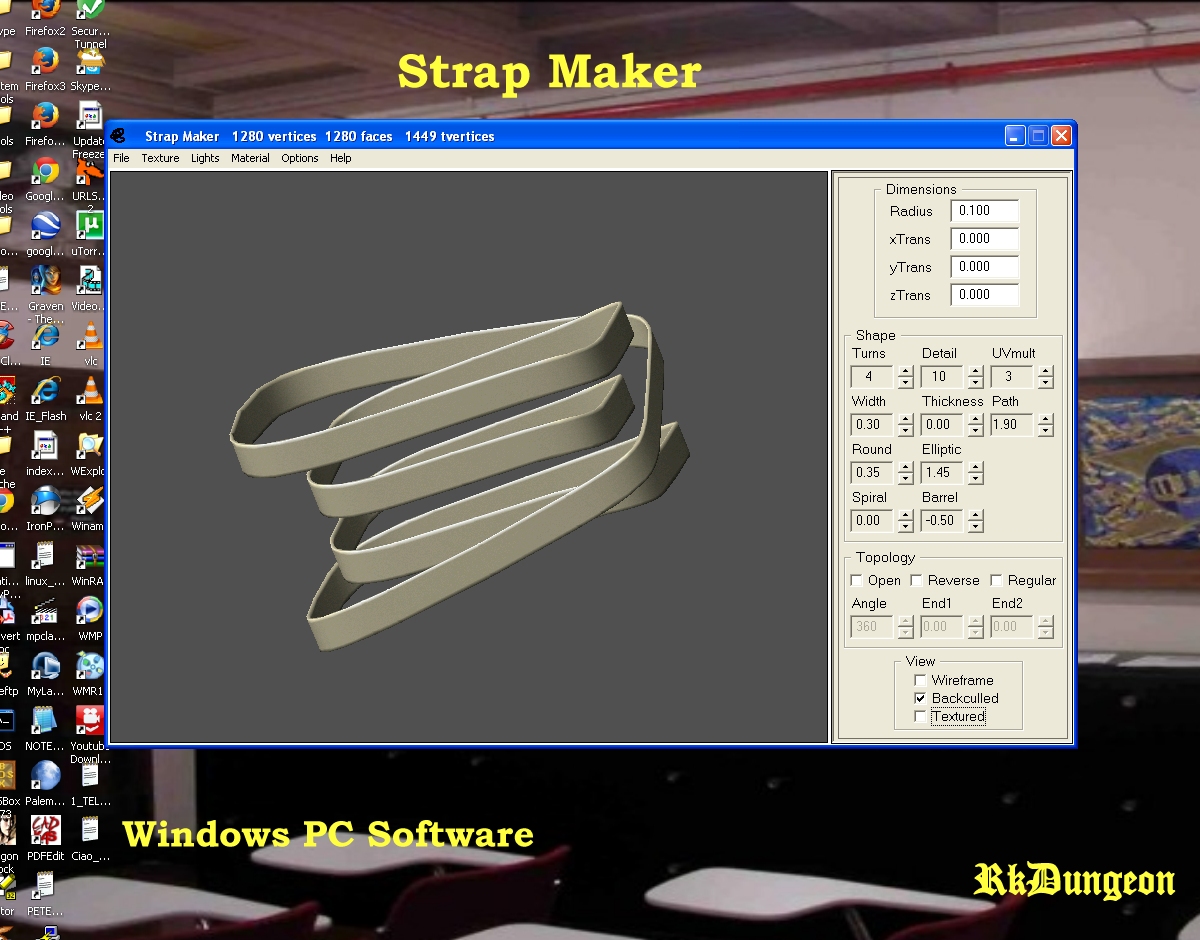Click the zTrans input field

[x=985, y=295]
